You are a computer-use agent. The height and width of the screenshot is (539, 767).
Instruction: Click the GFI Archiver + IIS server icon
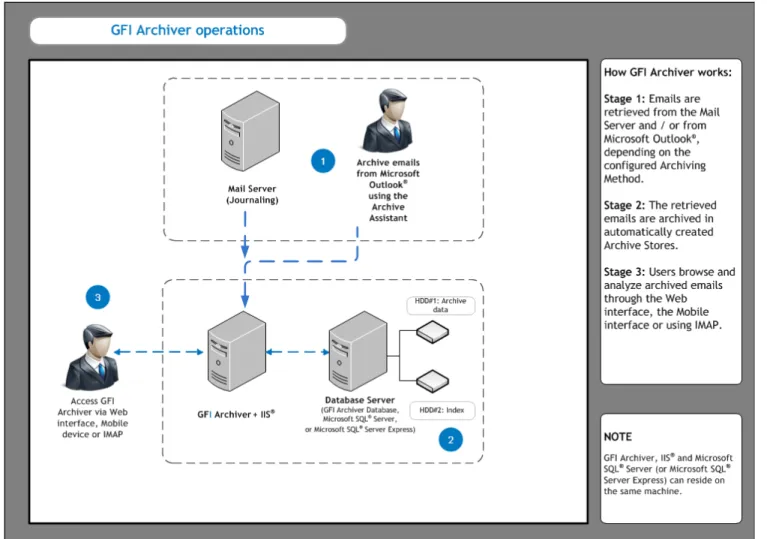point(237,351)
